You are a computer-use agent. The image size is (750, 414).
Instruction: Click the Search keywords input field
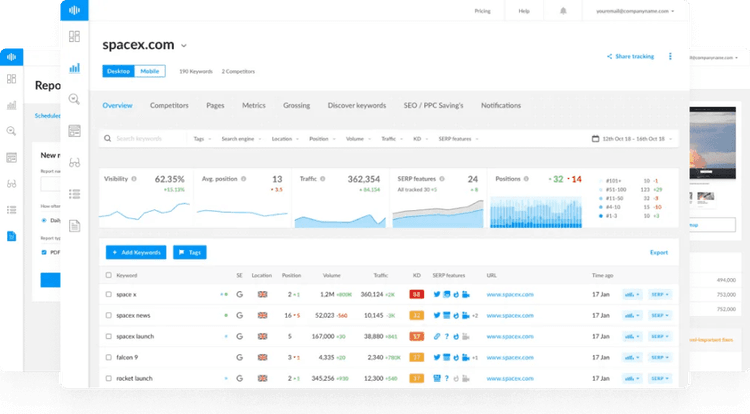click(145, 139)
